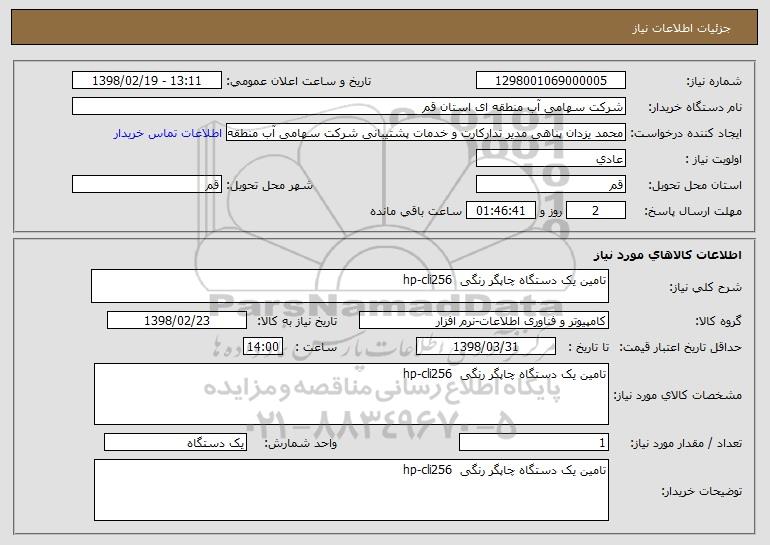Click the remaining time field 01:46:41
The image size is (770, 545).
[500, 210]
